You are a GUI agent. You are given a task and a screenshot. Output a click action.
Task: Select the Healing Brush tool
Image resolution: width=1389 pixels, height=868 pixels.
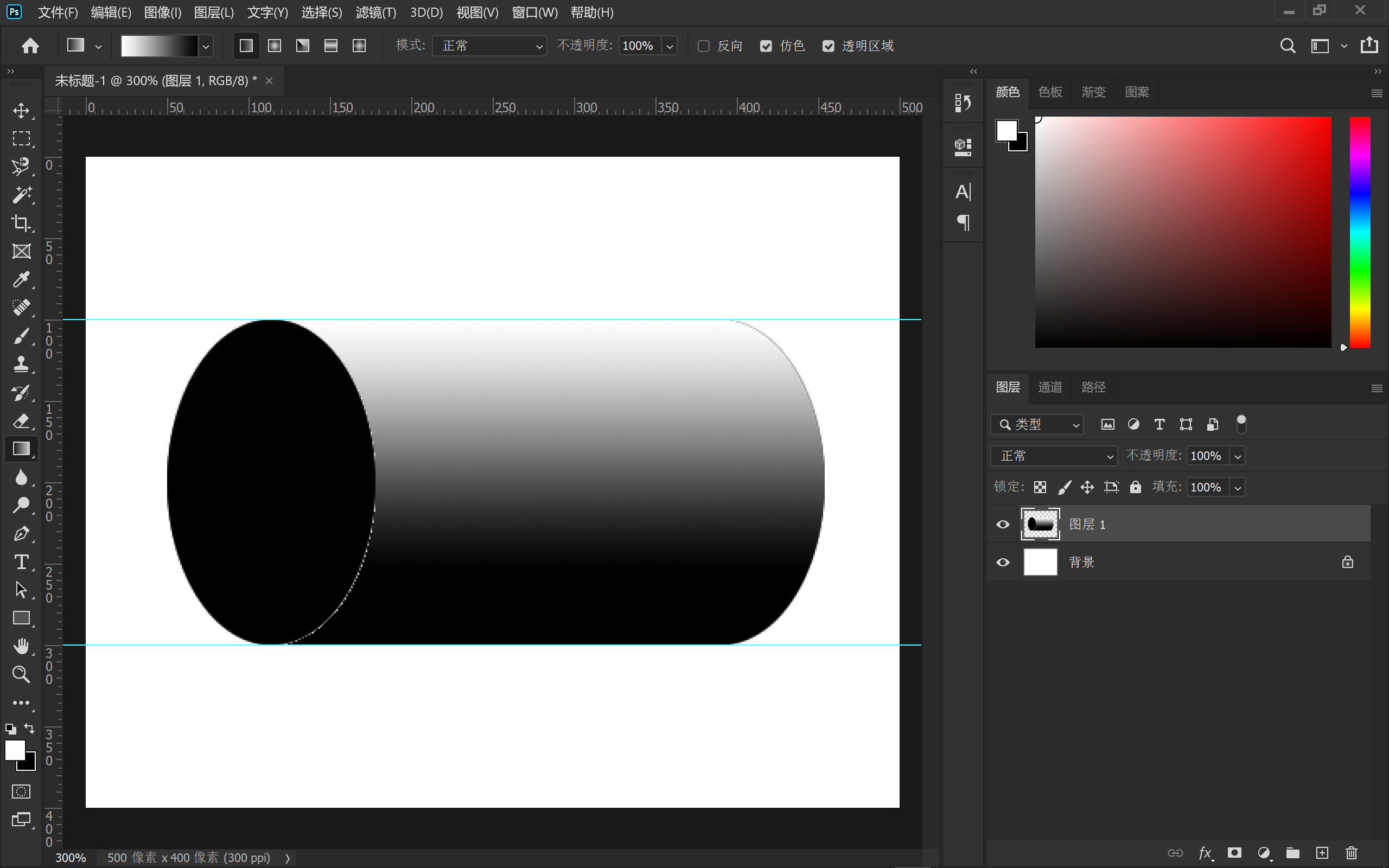(x=21, y=308)
